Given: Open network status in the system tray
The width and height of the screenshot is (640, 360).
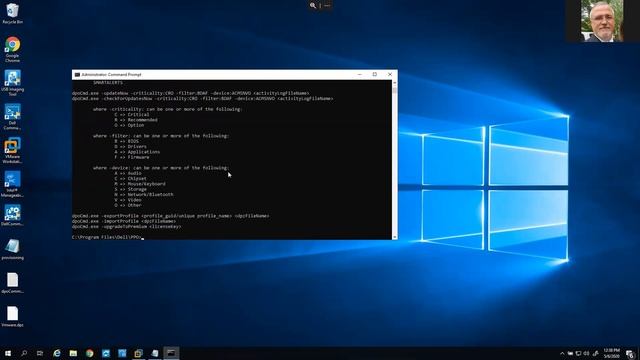Looking at the screenshot, I should point(578,353).
